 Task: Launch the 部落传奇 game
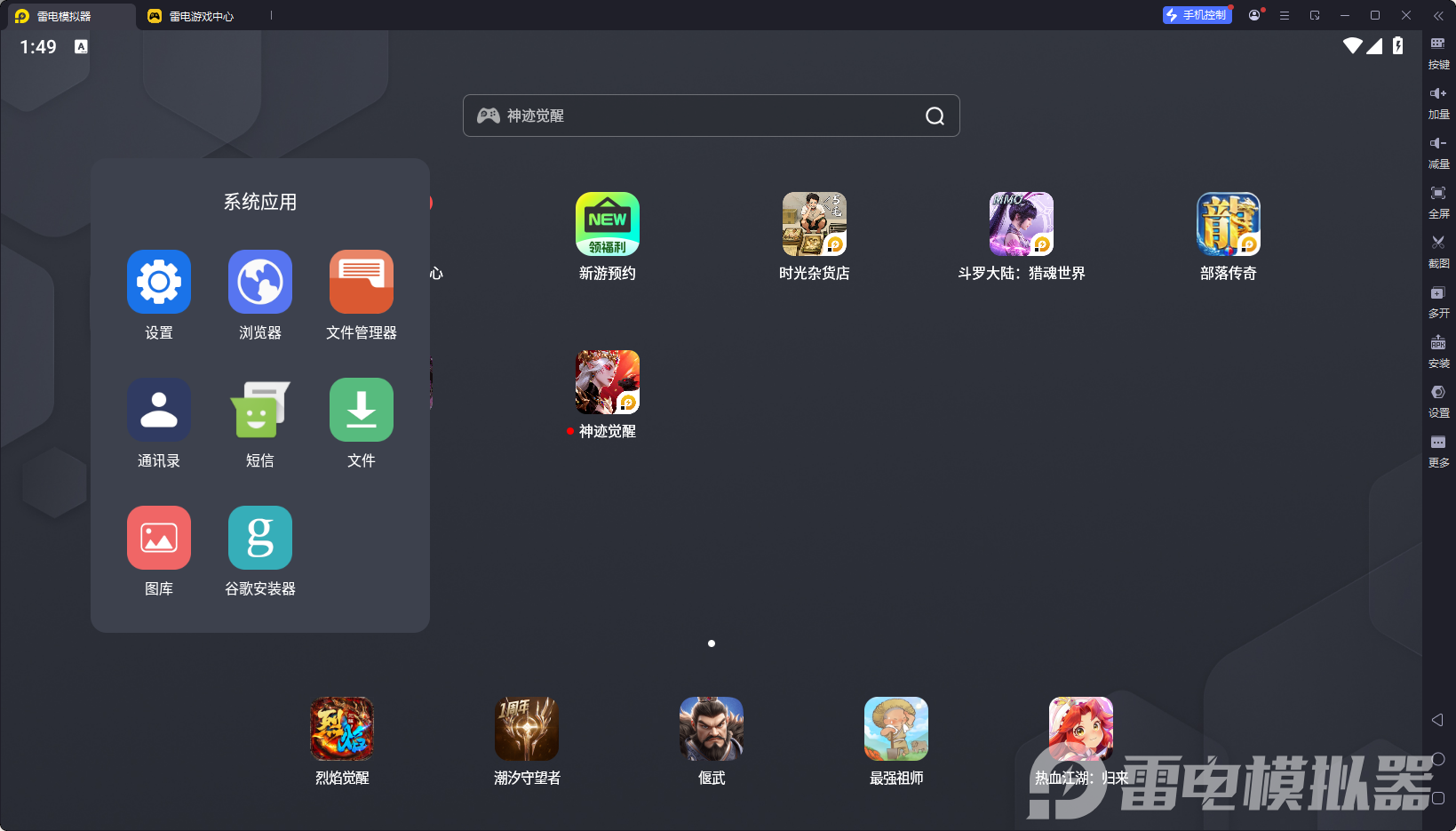[1229, 224]
